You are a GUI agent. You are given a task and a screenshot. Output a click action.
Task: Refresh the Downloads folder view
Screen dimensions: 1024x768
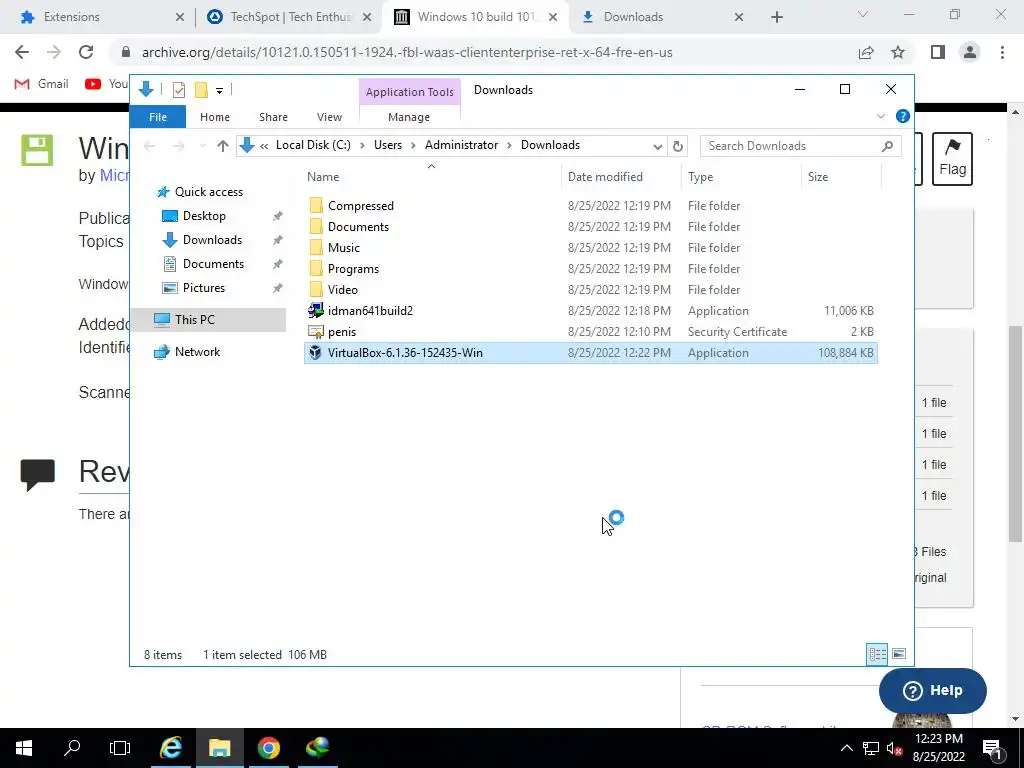point(678,146)
